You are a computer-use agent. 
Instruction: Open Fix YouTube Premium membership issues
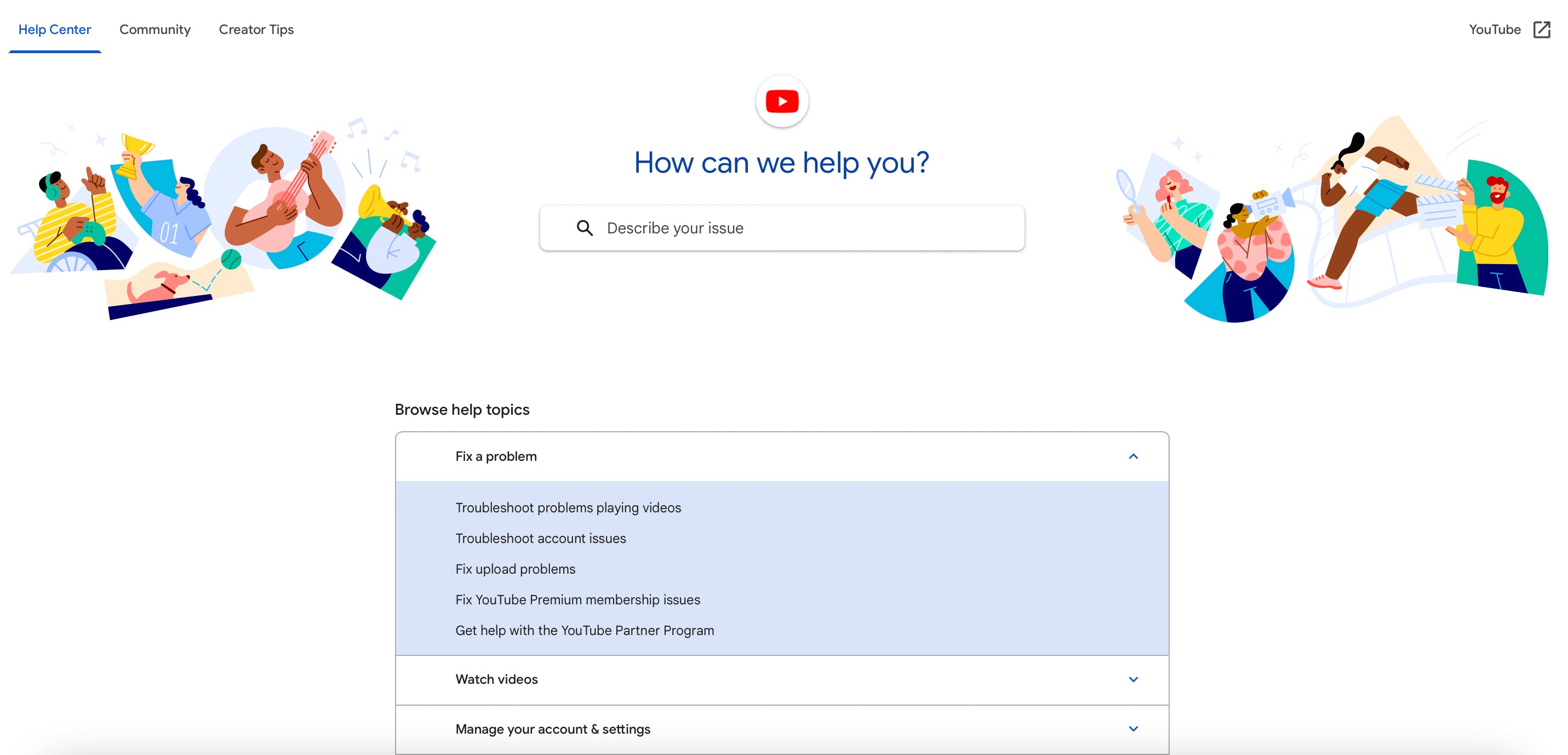[577, 600]
